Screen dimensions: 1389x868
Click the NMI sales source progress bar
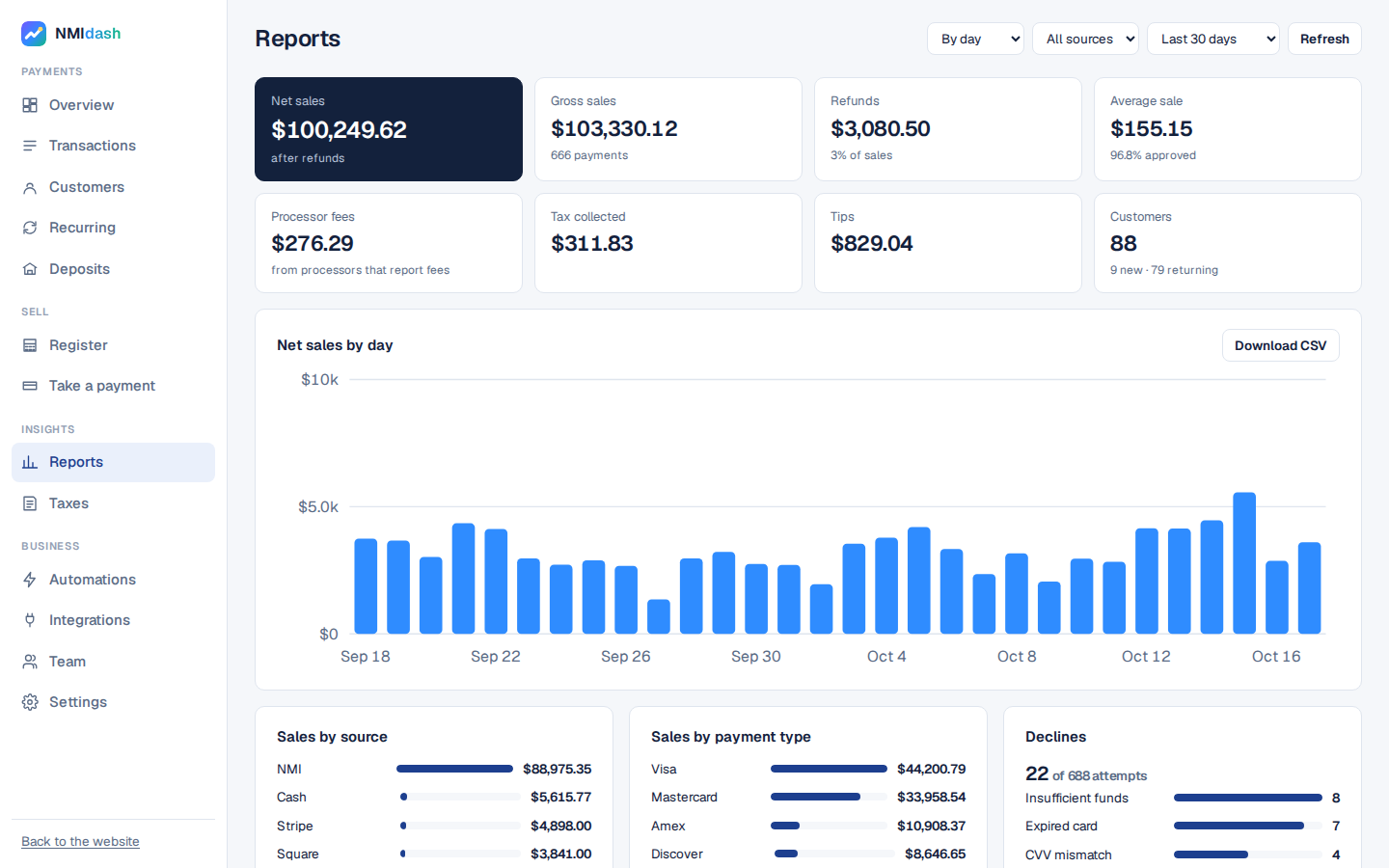pyautogui.click(x=455, y=769)
